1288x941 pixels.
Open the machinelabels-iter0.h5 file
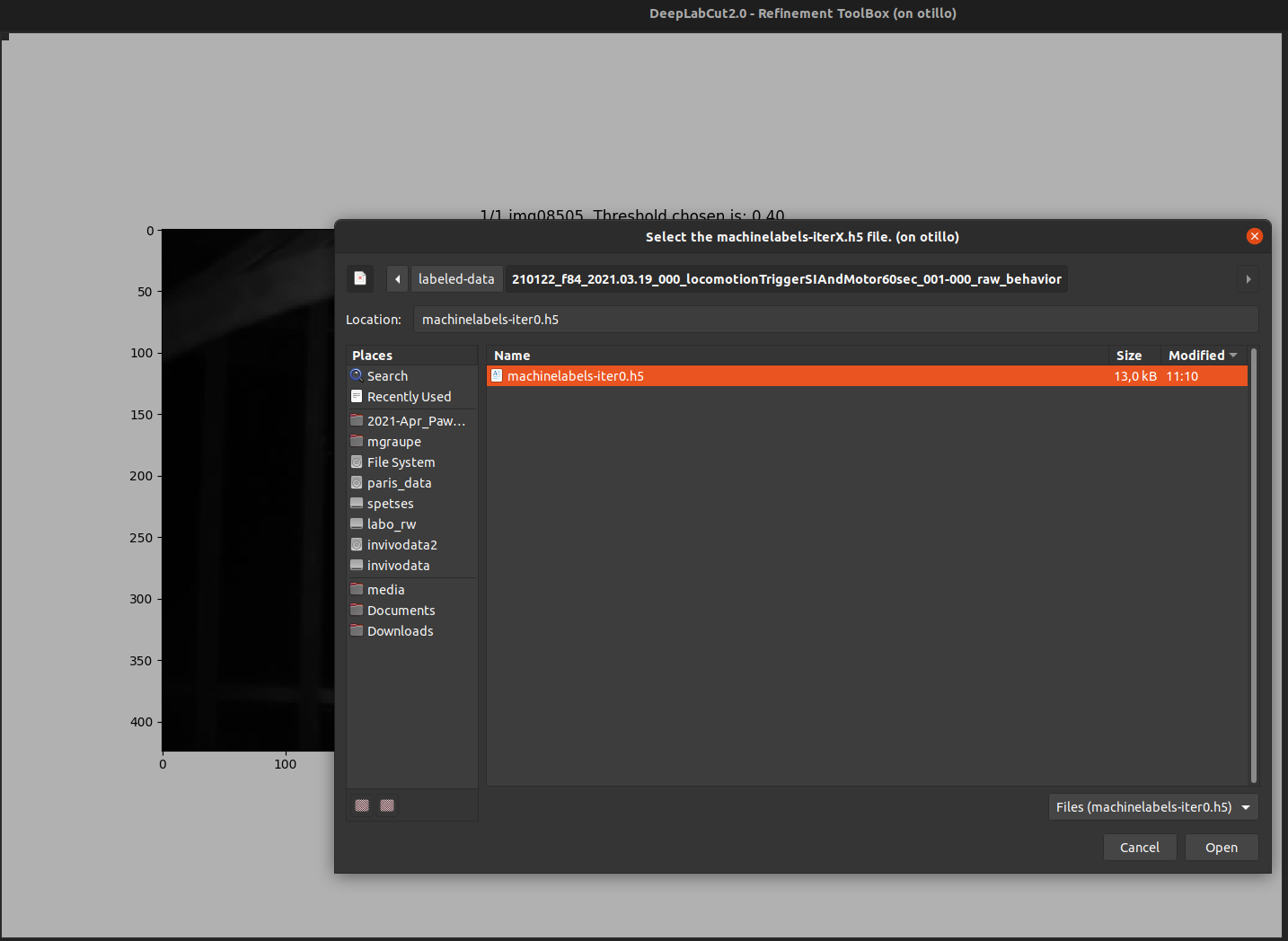tap(576, 375)
